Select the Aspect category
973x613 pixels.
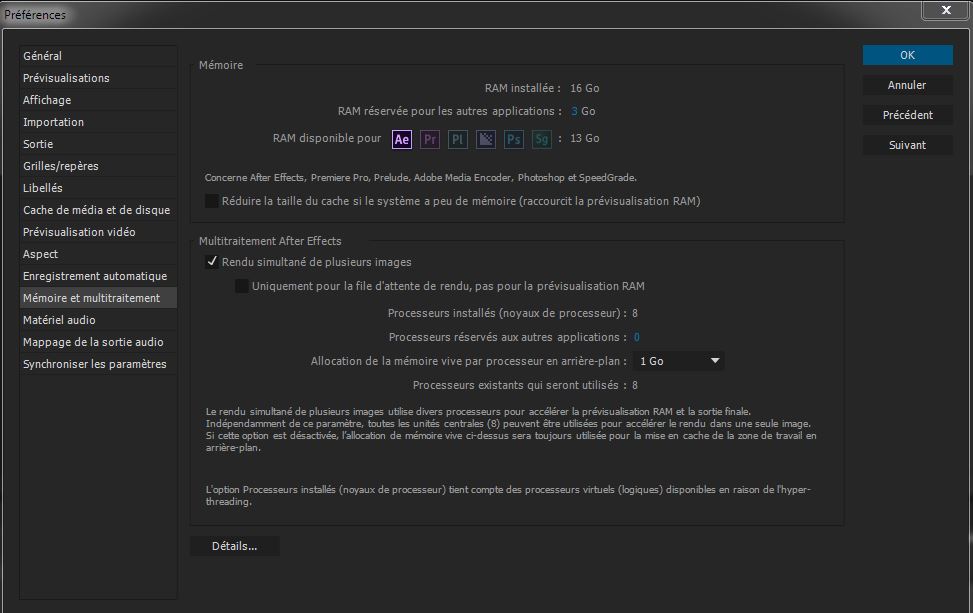click(98, 254)
